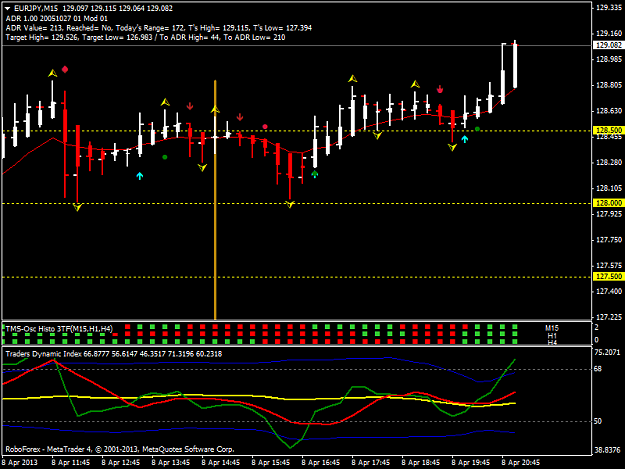Select the 75.2071 value on TDI scale
The height and width of the screenshot is (469, 625).
click(607, 352)
